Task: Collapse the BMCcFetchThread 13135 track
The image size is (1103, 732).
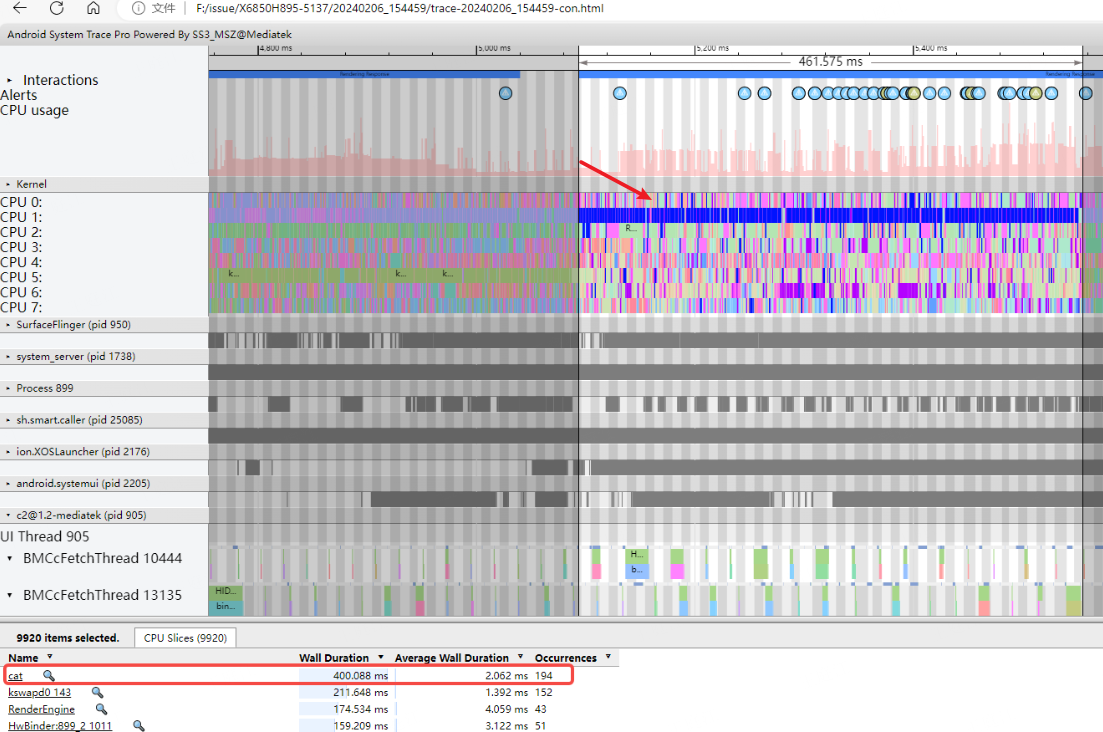Action: (x=10, y=596)
